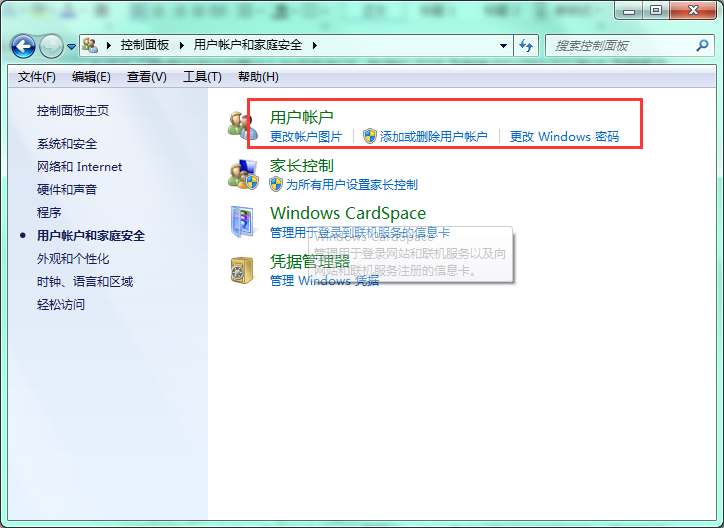Open the 凭据管理器 heading

pos(310,262)
